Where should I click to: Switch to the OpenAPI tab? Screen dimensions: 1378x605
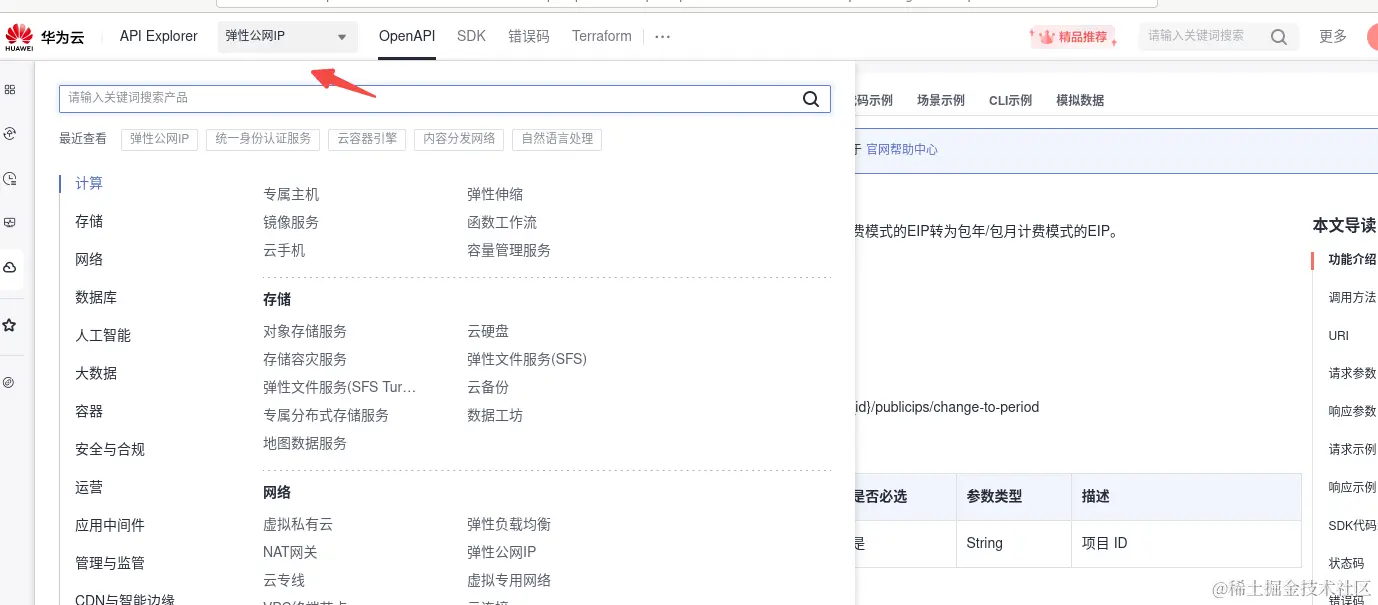pyautogui.click(x=407, y=36)
